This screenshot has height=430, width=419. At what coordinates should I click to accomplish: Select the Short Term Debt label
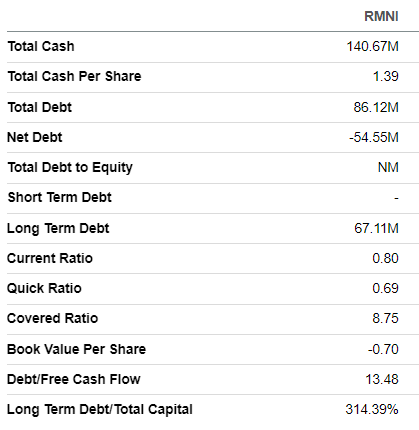59,197
